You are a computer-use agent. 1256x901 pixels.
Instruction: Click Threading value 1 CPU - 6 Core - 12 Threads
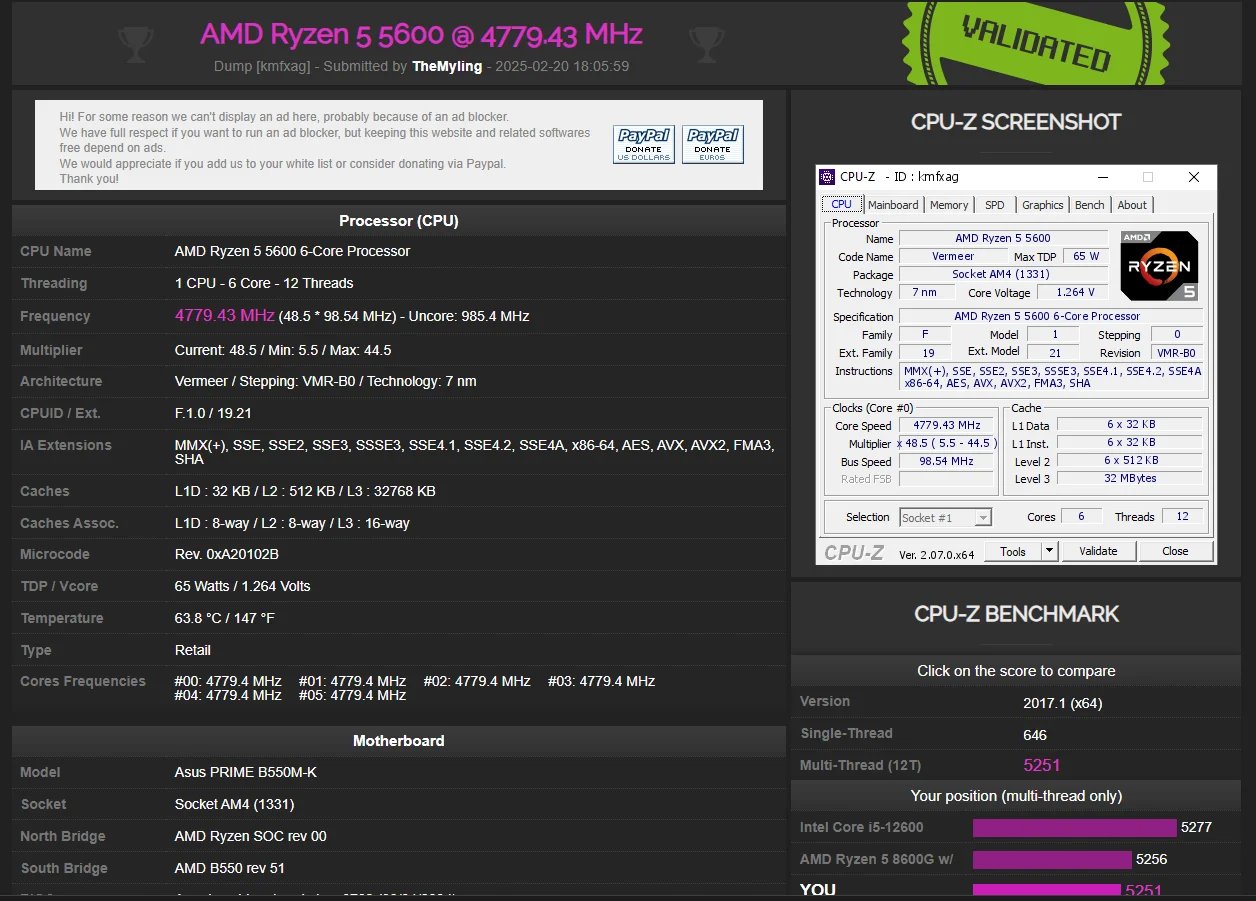(x=264, y=283)
